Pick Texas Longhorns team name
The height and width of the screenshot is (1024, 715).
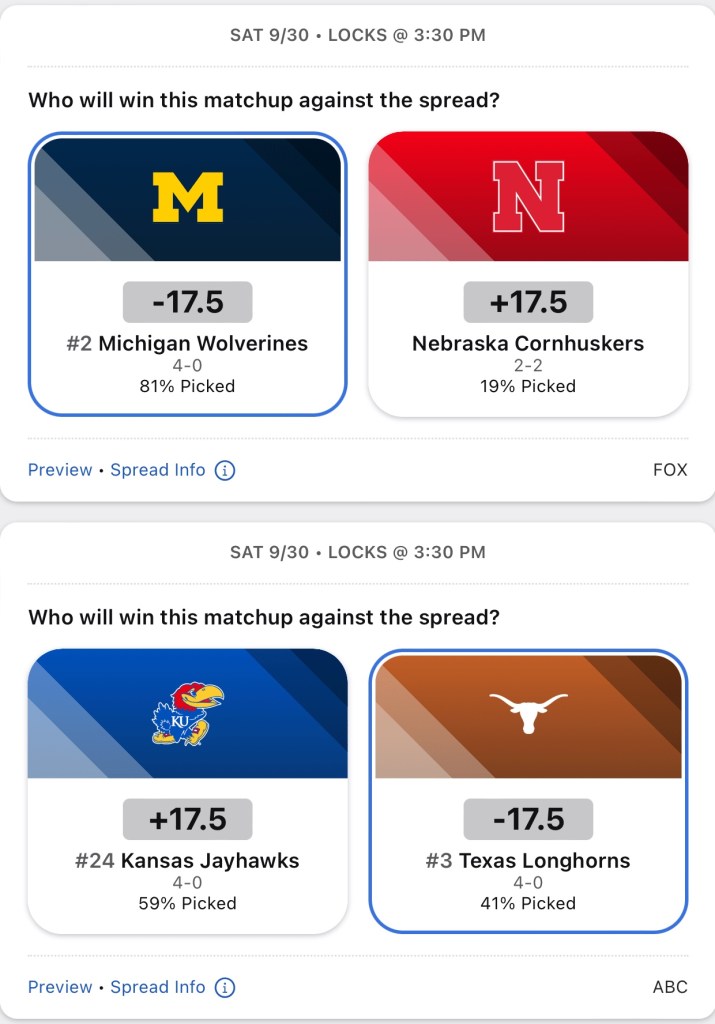pos(544,861)
